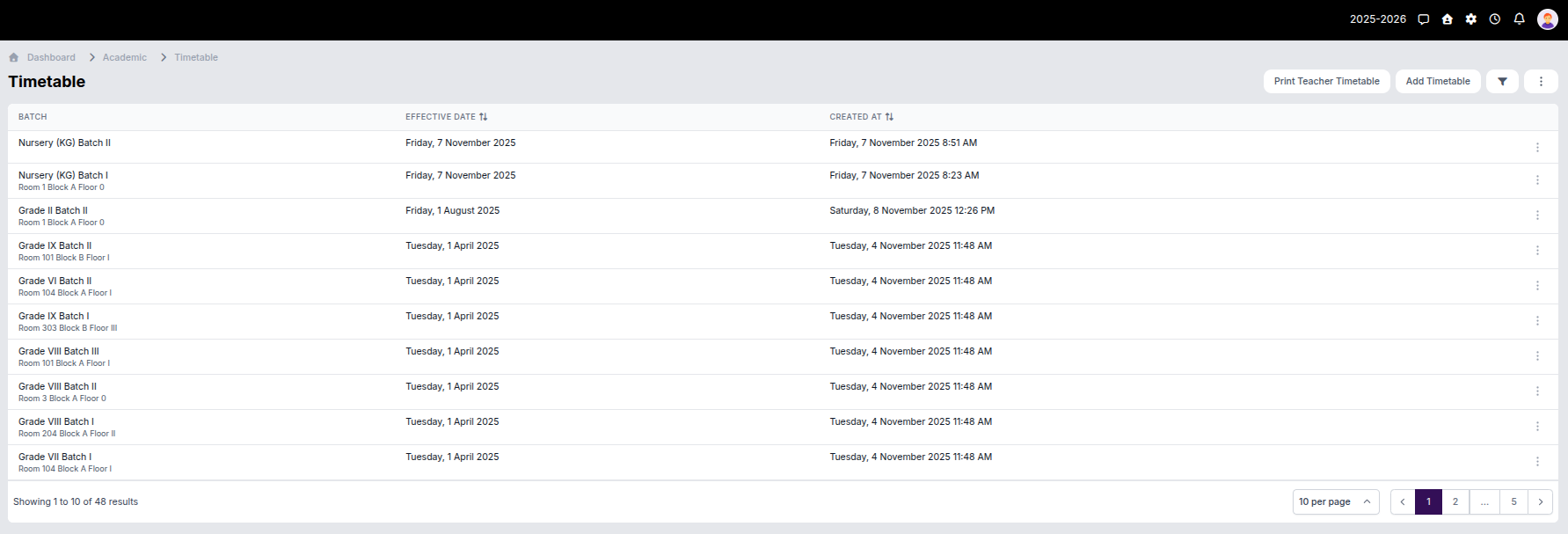This screenshot has width=1568, height=534.
Task: Click Friday, 7 November 2025 8:23 AM
Action: (904, 175)
